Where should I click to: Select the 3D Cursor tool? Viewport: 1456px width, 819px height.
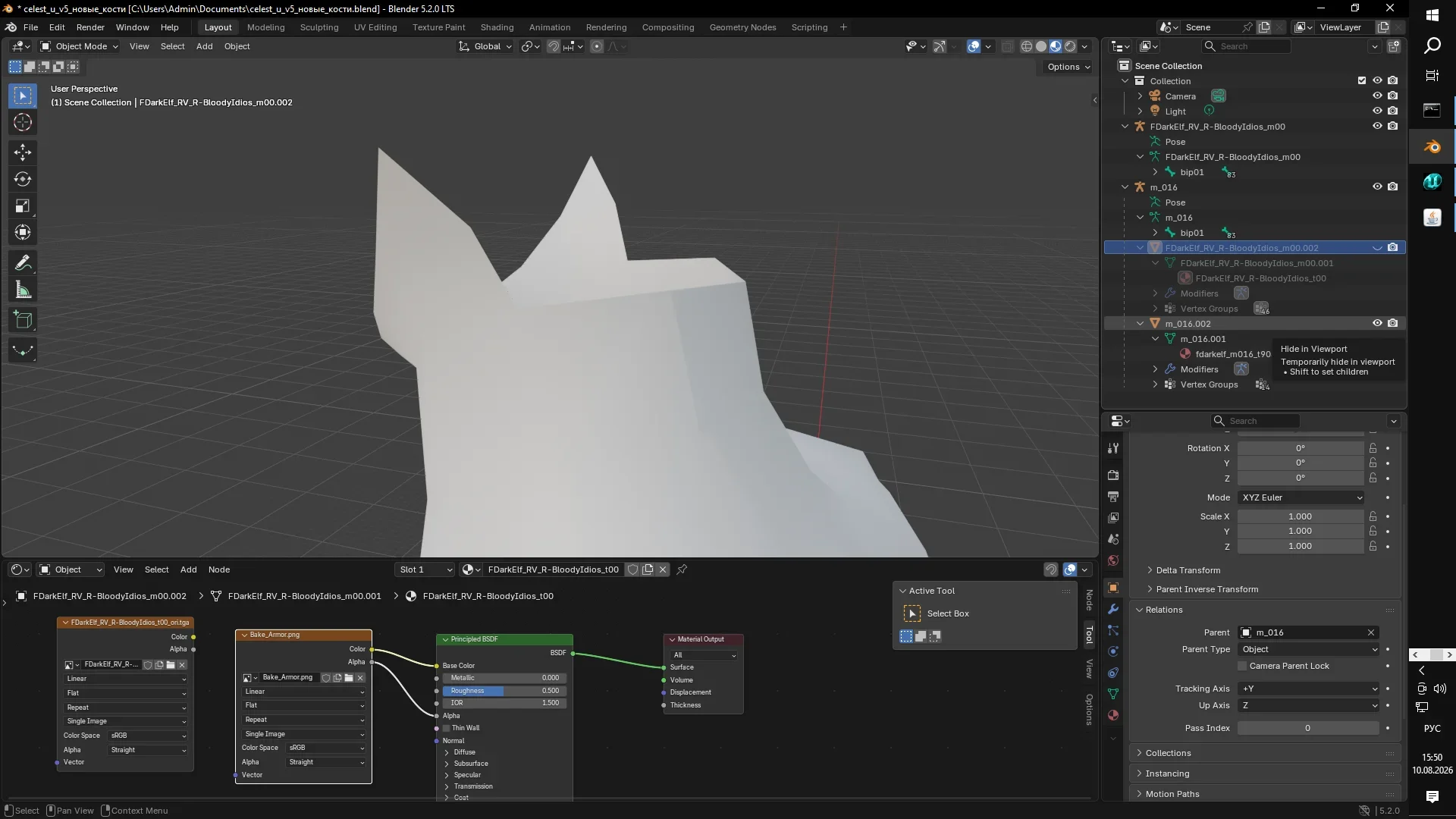(23, 123)
